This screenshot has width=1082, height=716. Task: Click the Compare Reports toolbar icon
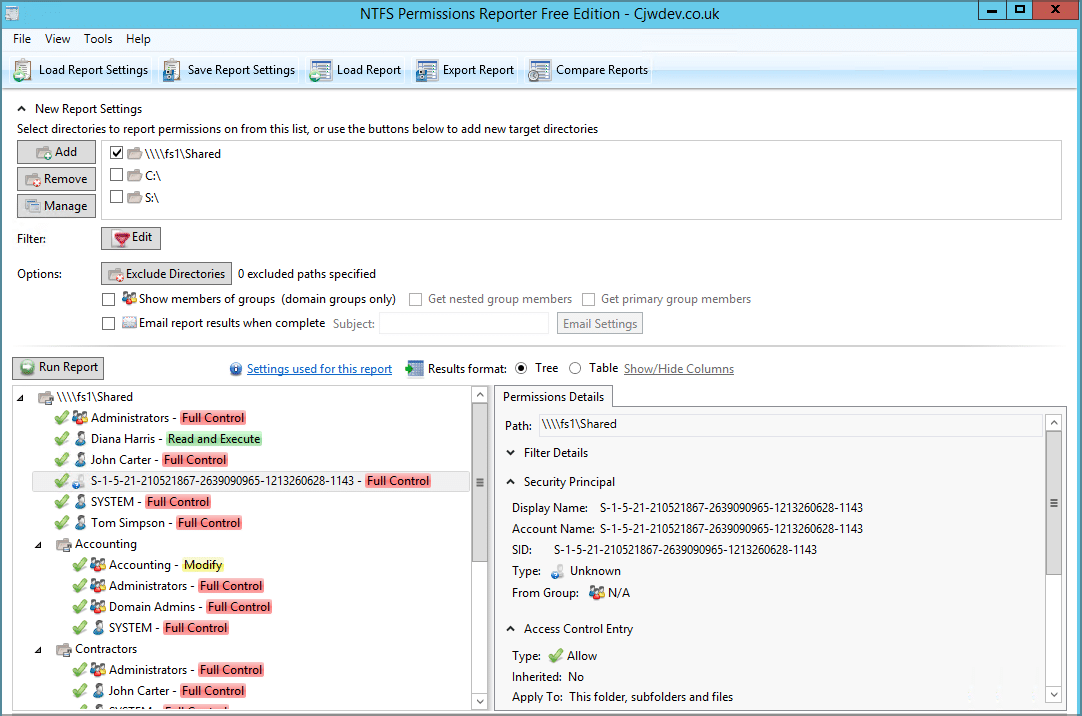pos(539,70)
